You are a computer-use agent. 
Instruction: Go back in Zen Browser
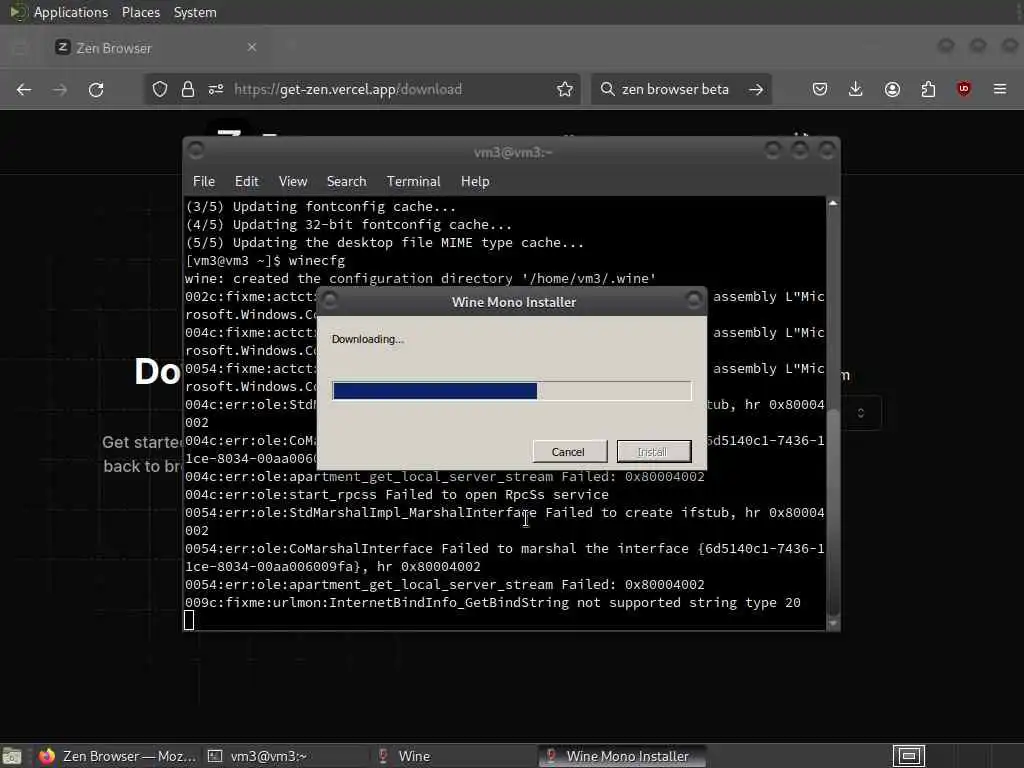click(24, 89)
